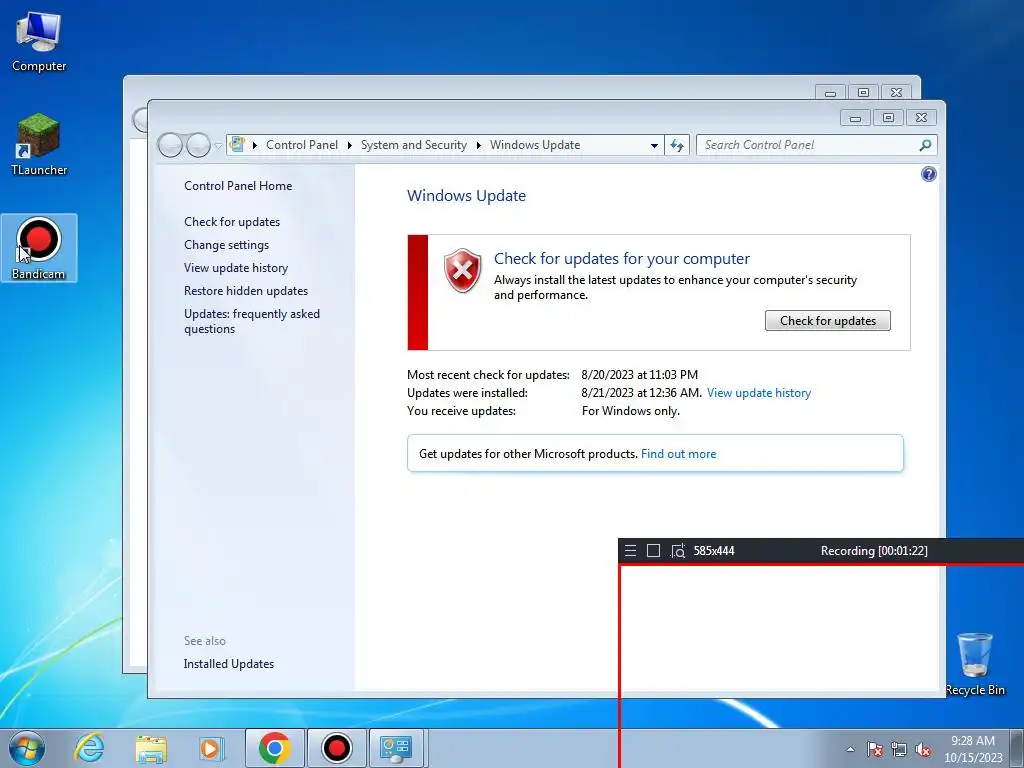
Task: Switch to Google Chrome in taskbar
Action: pos(275,748)
